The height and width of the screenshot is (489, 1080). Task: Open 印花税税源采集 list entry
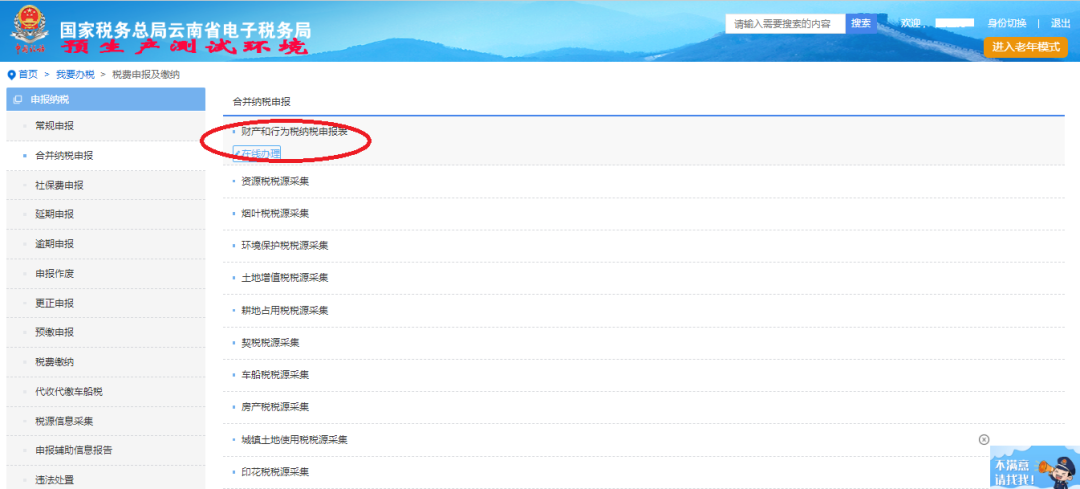pos(275,472)
